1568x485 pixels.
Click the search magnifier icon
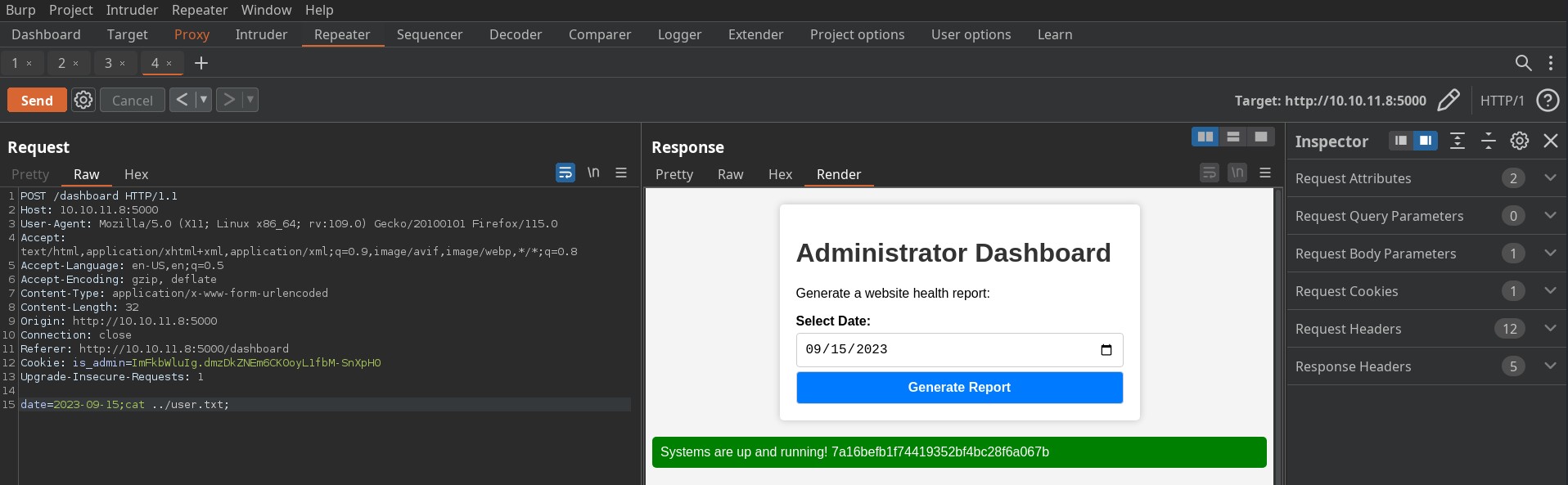point(1523,63)
